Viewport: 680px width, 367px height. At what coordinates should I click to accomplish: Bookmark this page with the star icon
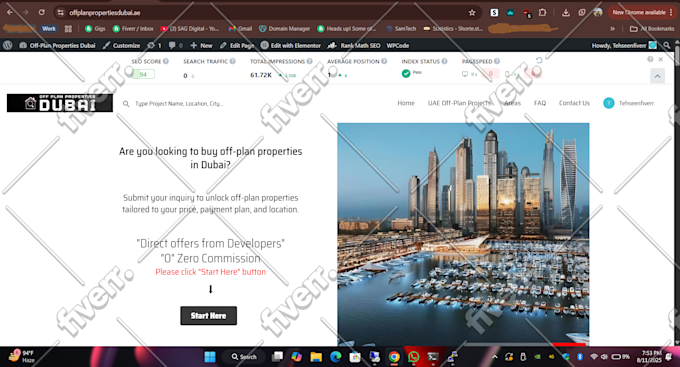click(472, 13)
